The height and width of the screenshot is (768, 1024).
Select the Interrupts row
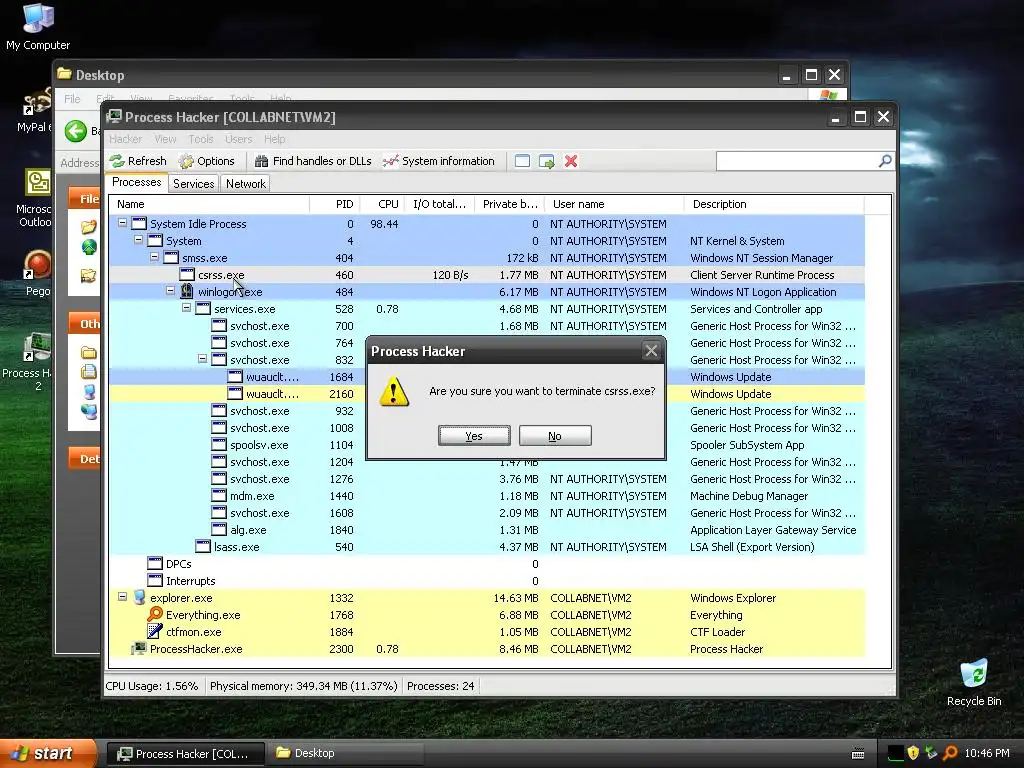click(x=487, y=581)
